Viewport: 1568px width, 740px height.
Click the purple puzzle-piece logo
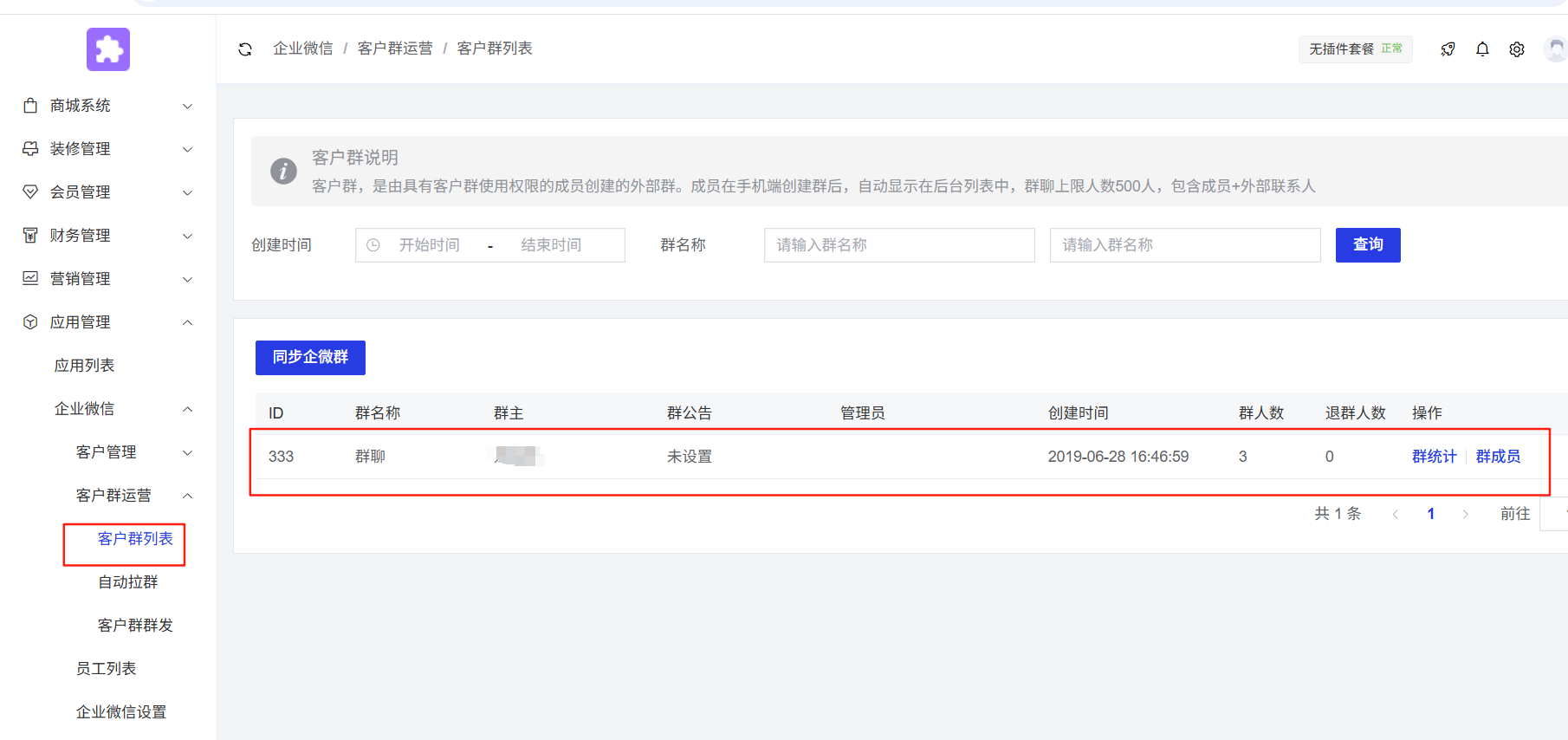pyautogui.click(x=108, y=49)
